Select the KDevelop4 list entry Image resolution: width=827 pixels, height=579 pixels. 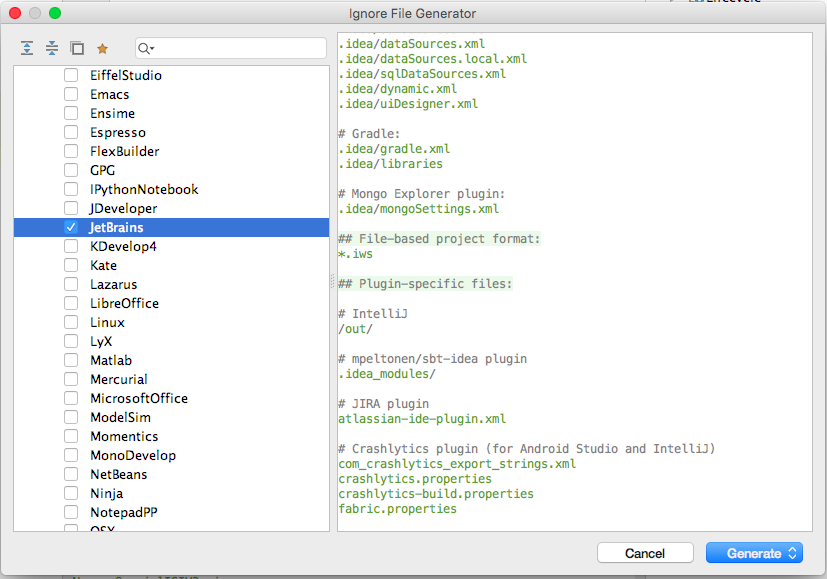[x=123, y=247]
